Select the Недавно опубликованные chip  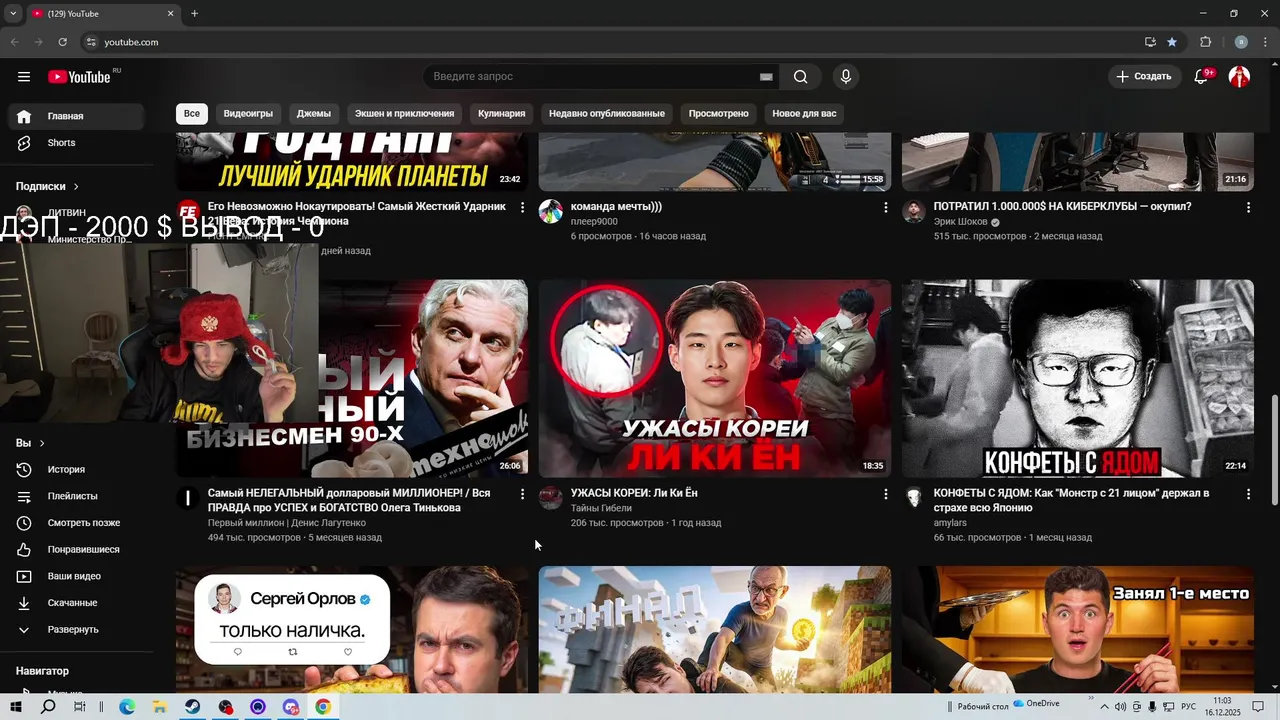pyautogui.click(x=607, y=114)
